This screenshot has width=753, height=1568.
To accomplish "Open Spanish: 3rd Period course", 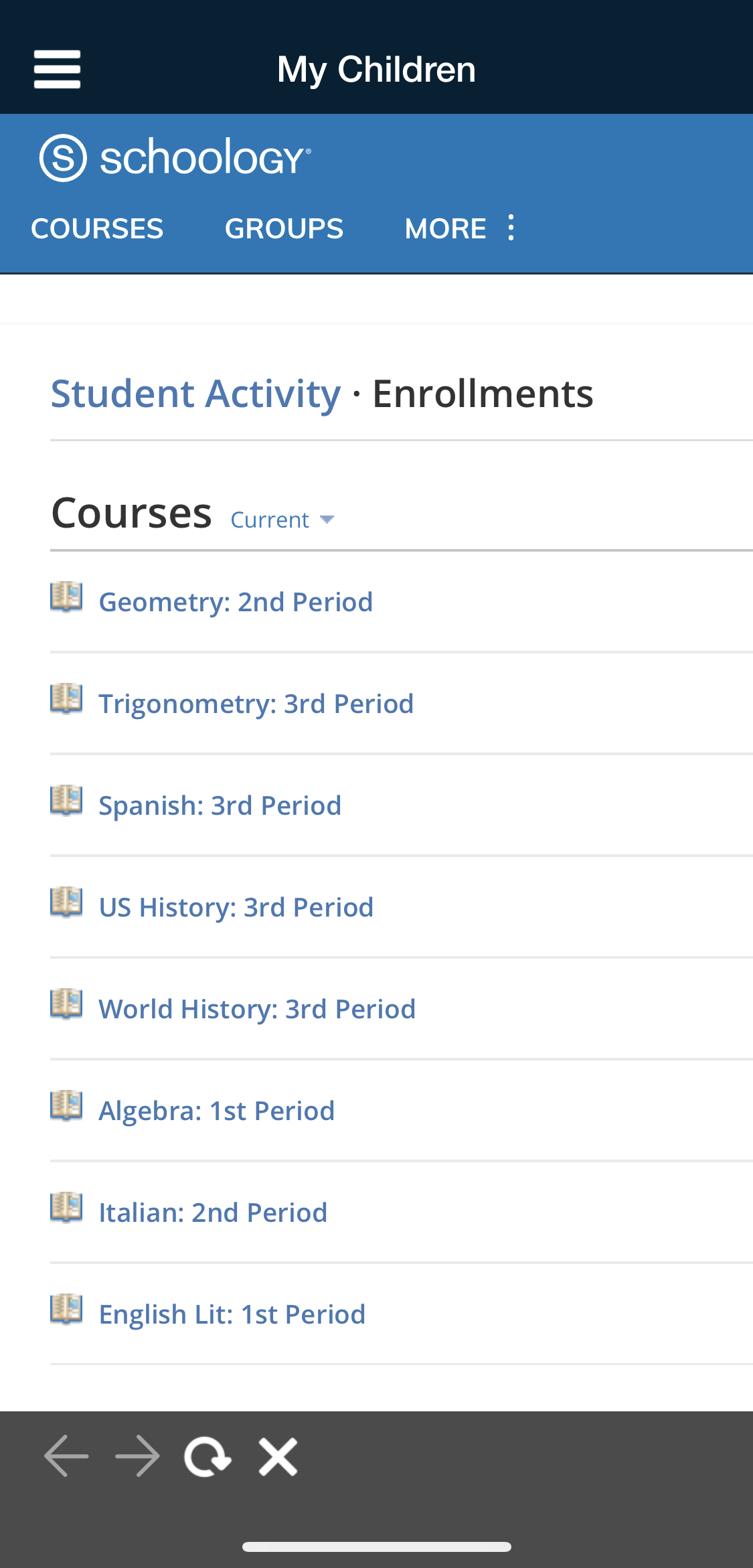I will click(x=220, y=805).
